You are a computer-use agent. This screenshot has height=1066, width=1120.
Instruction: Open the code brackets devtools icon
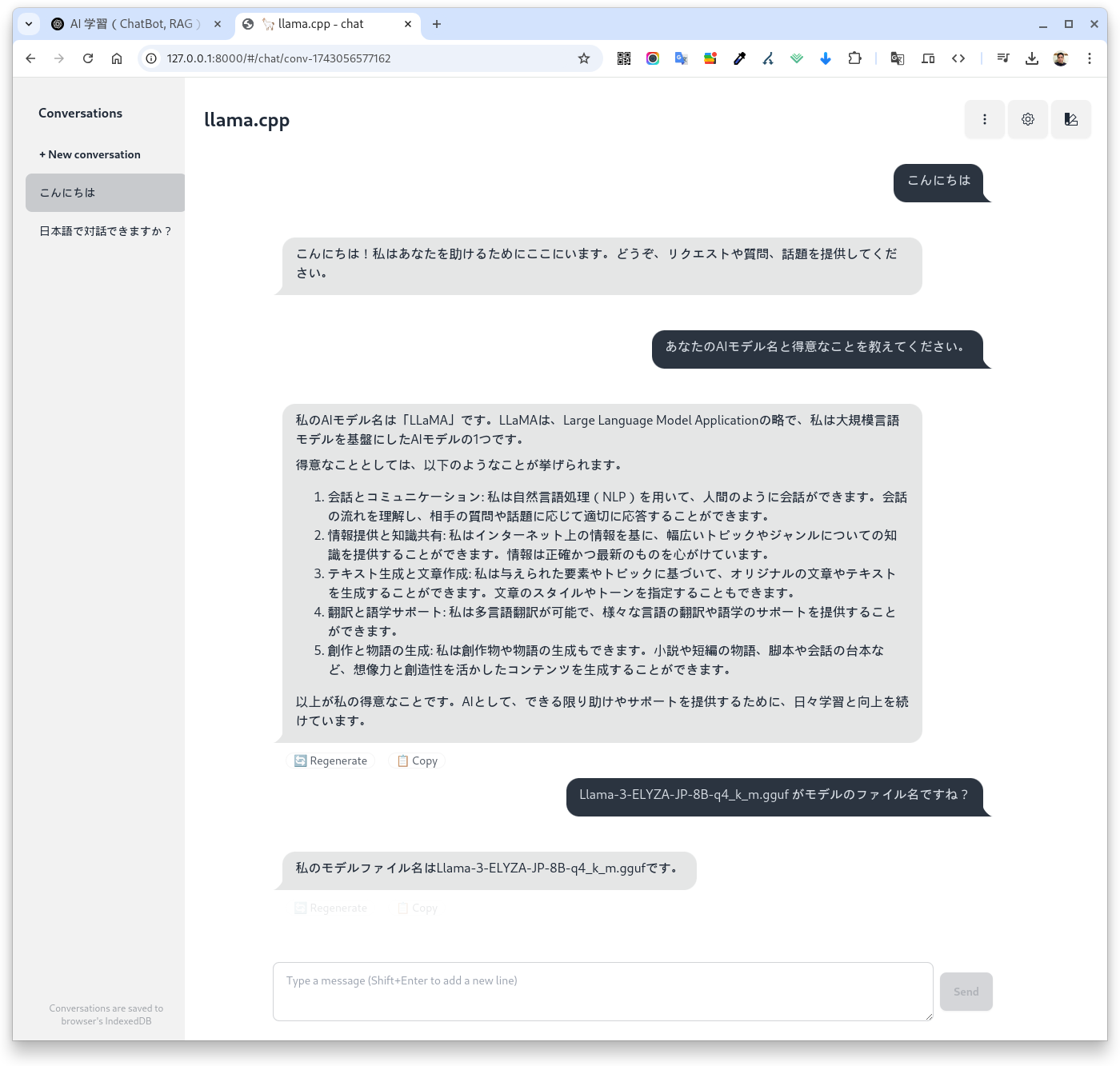click(958, 58)
